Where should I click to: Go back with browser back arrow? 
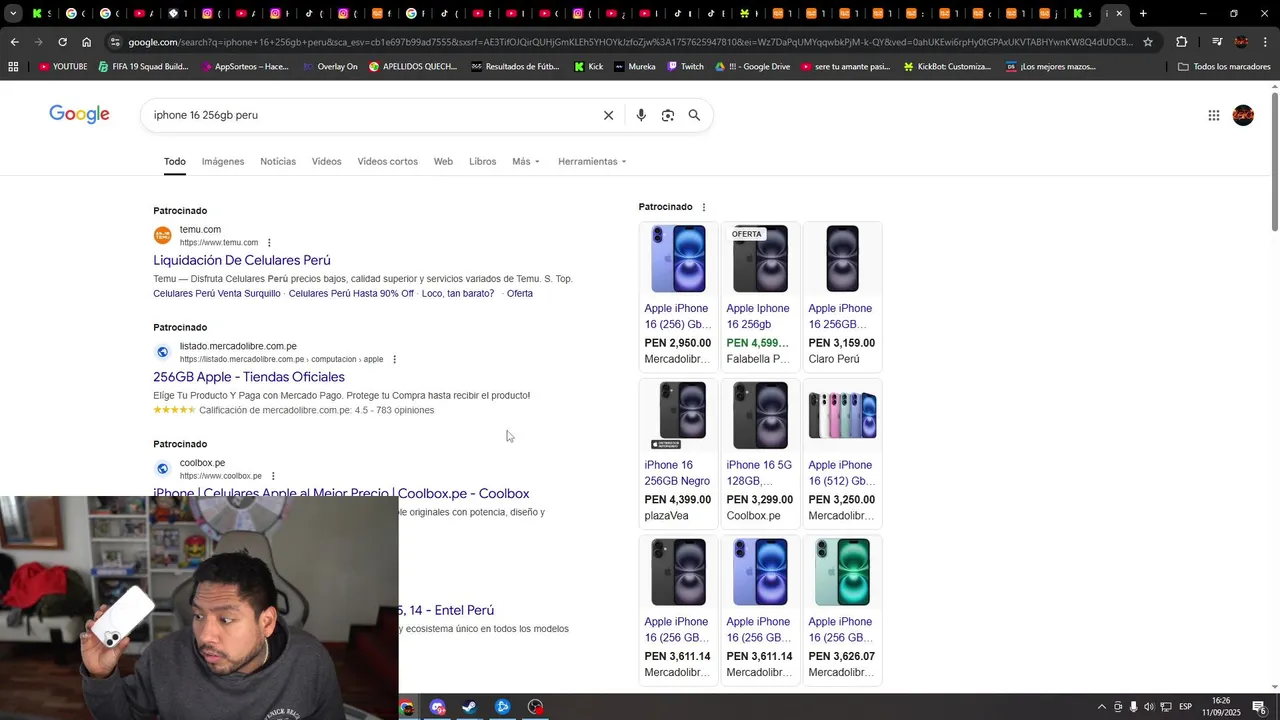(14, 42)
